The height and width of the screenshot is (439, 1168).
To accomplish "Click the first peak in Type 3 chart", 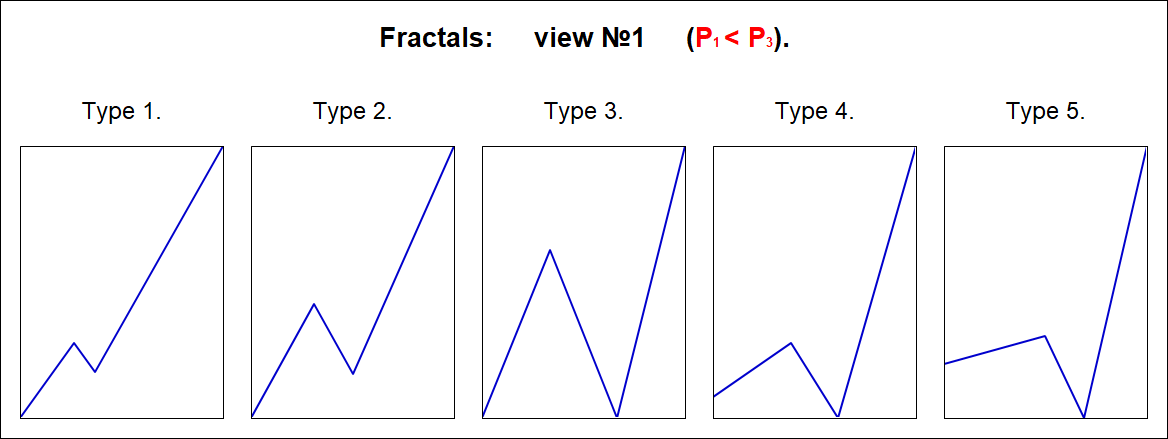I will click(549, 250).
